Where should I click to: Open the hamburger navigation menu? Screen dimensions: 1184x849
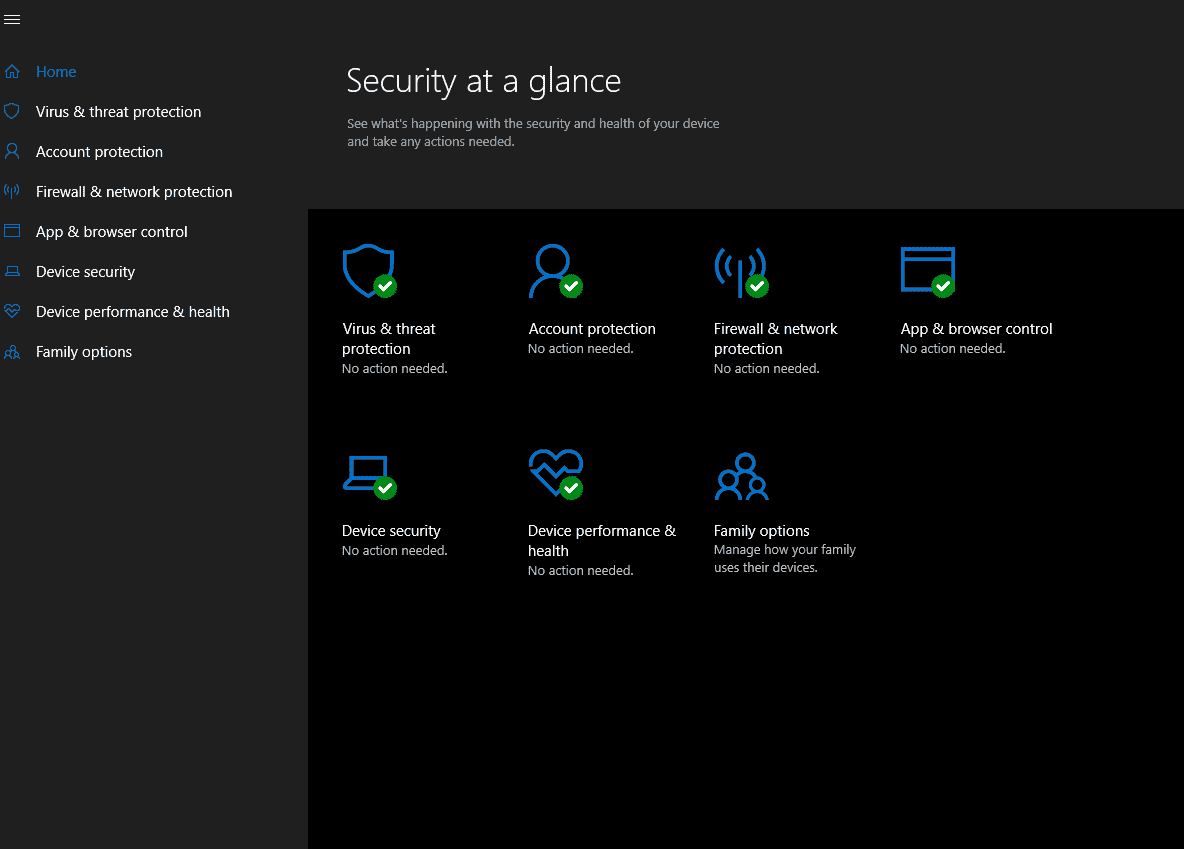(12, 20)
